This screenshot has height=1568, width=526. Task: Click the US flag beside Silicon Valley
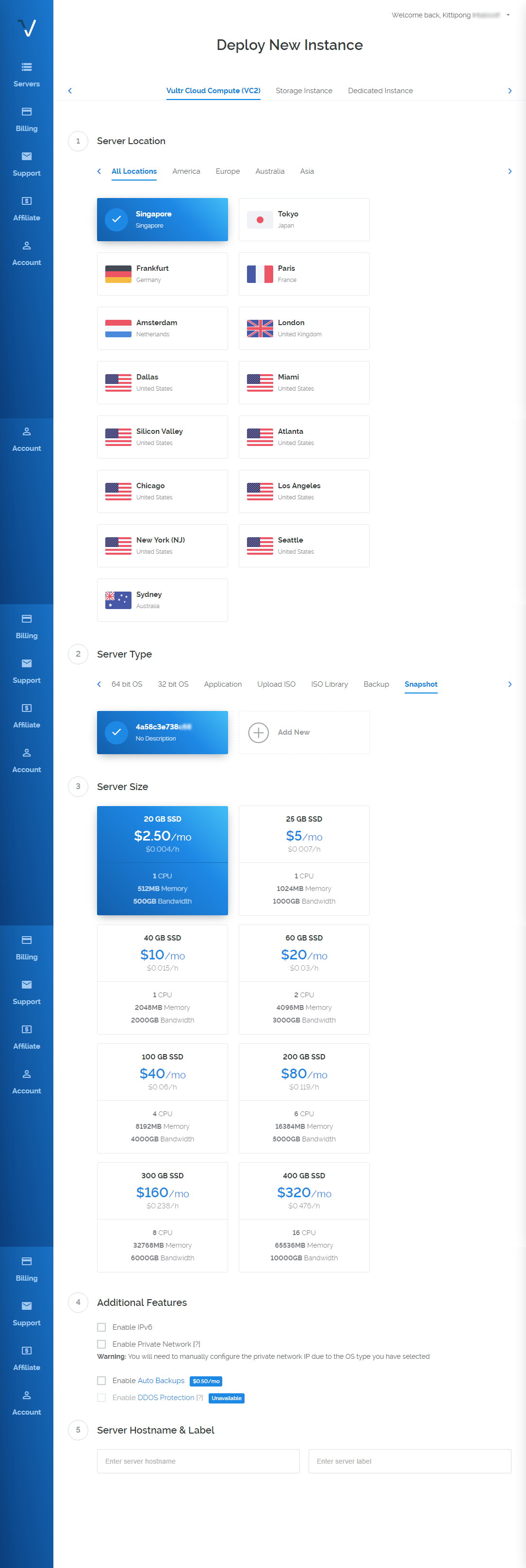tap(118, 437)
